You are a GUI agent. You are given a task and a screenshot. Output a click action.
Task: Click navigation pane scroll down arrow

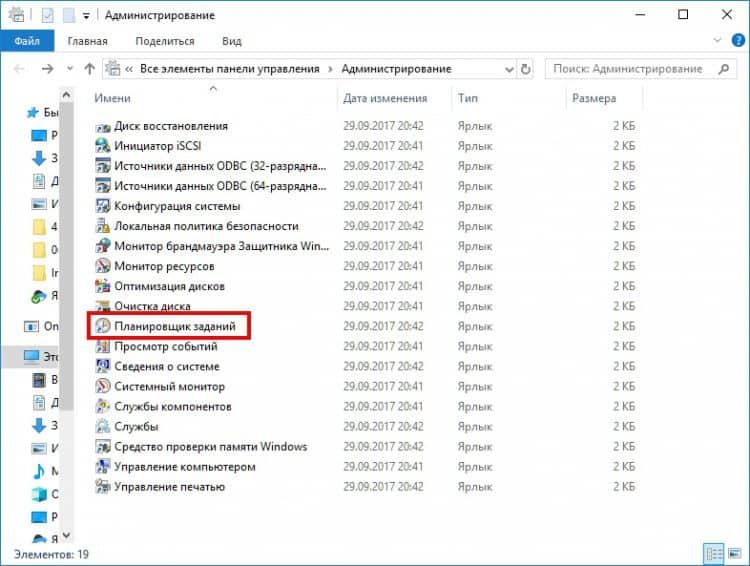(66, 535)
